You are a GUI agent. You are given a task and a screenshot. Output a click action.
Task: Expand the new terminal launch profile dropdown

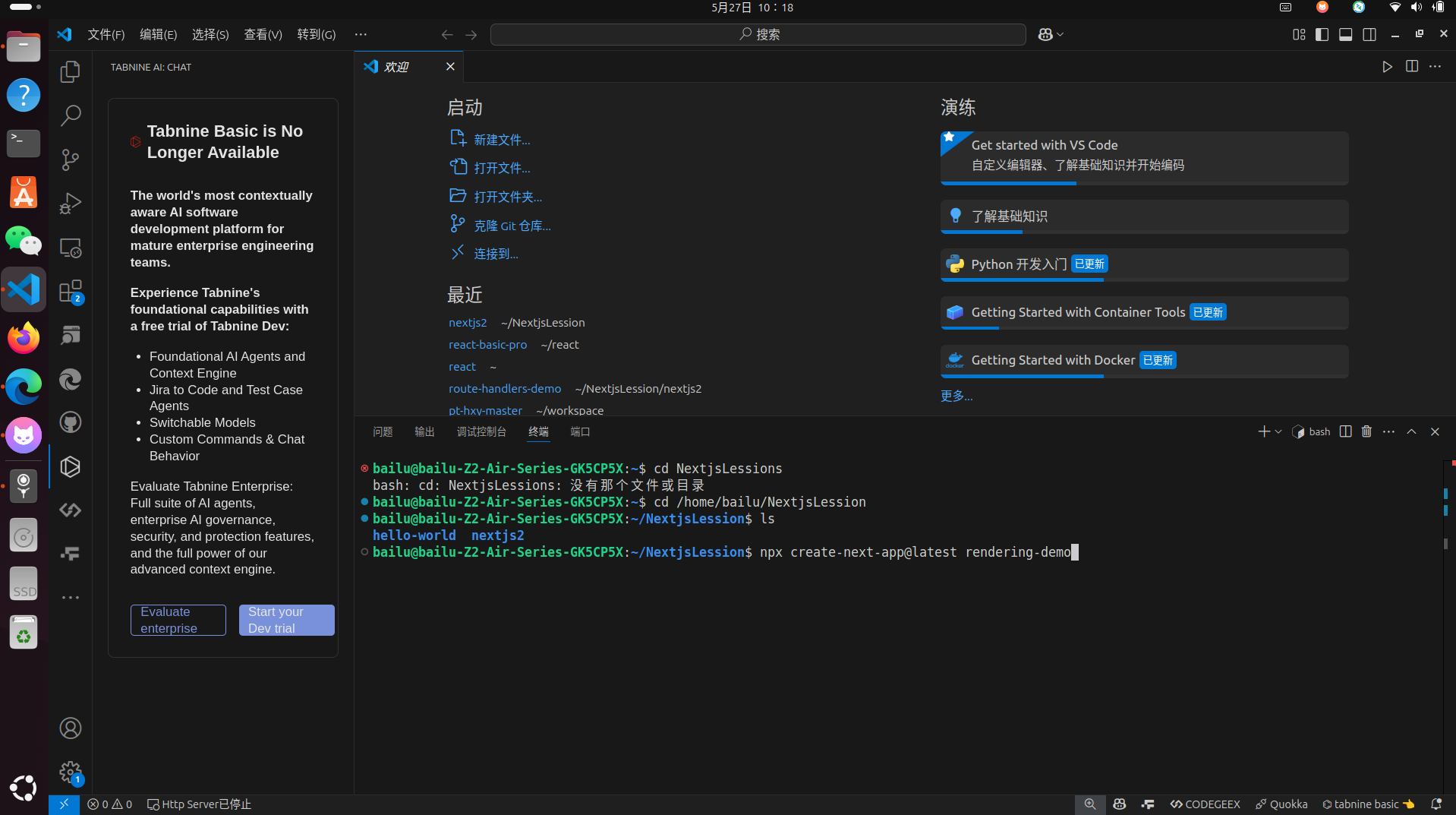pyautogui.click(x=1278, y=431)
